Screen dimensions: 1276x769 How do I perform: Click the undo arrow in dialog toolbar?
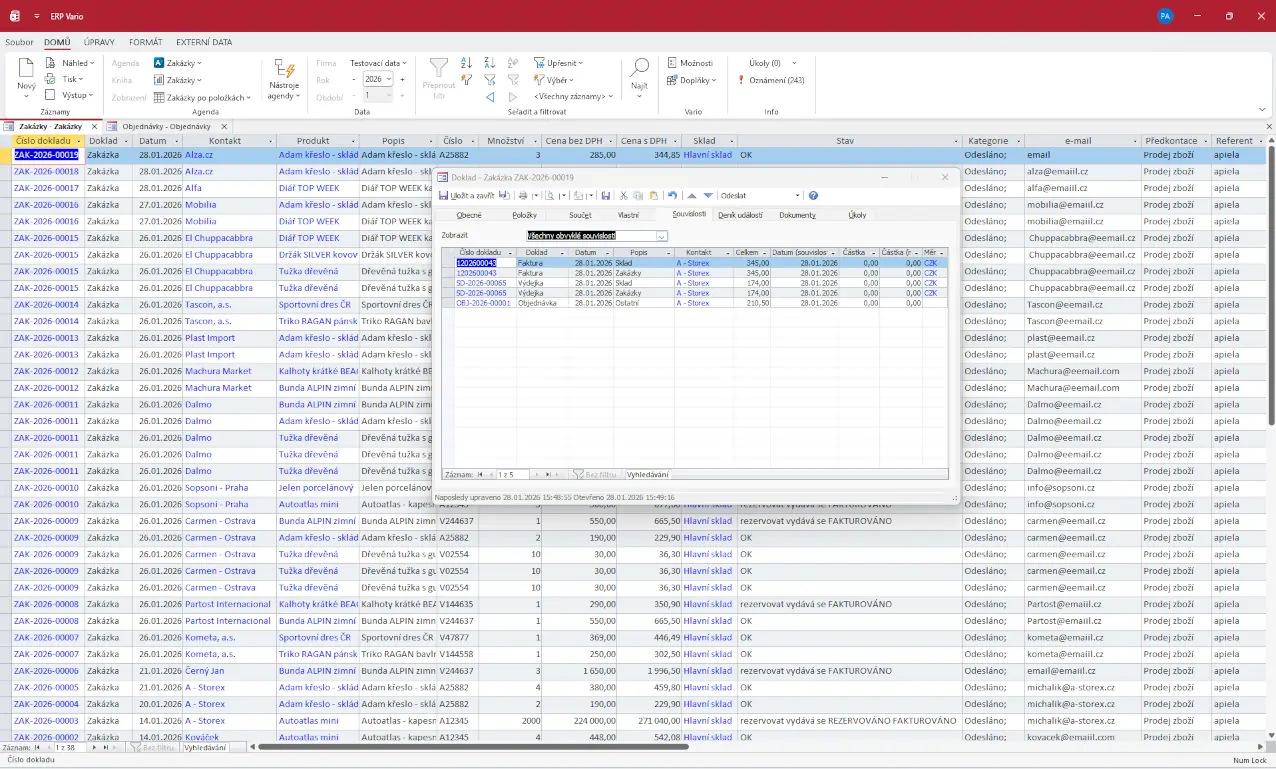point(672,196)
